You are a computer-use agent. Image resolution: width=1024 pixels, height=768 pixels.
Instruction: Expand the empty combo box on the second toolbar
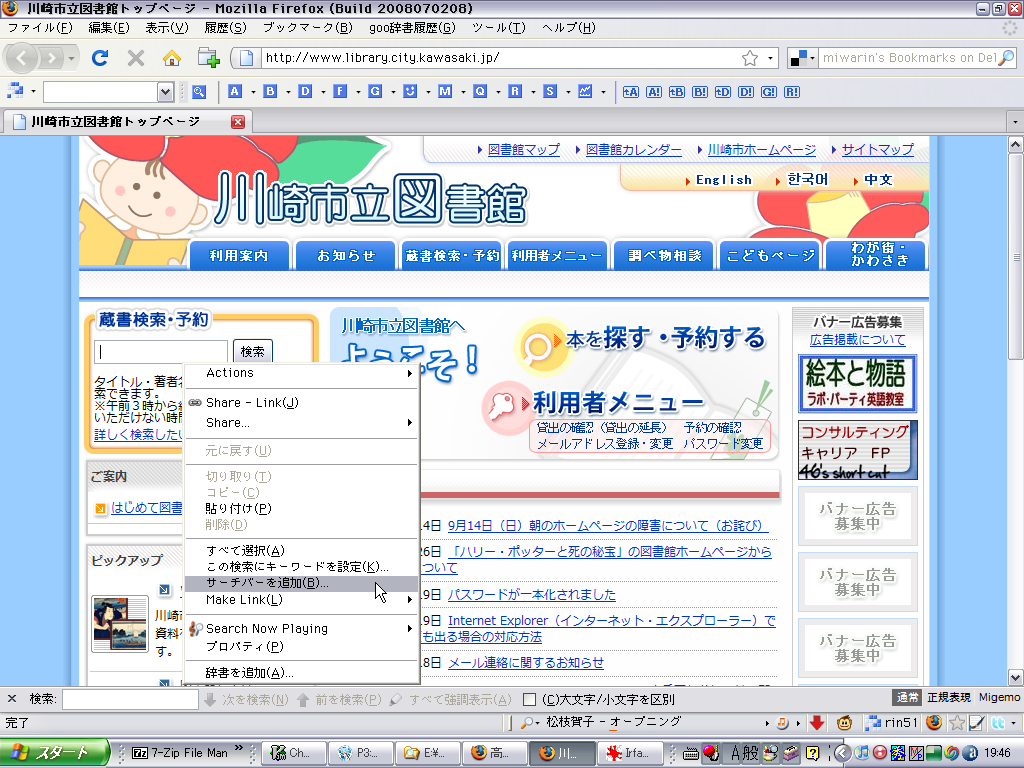(x=165, y=92)
